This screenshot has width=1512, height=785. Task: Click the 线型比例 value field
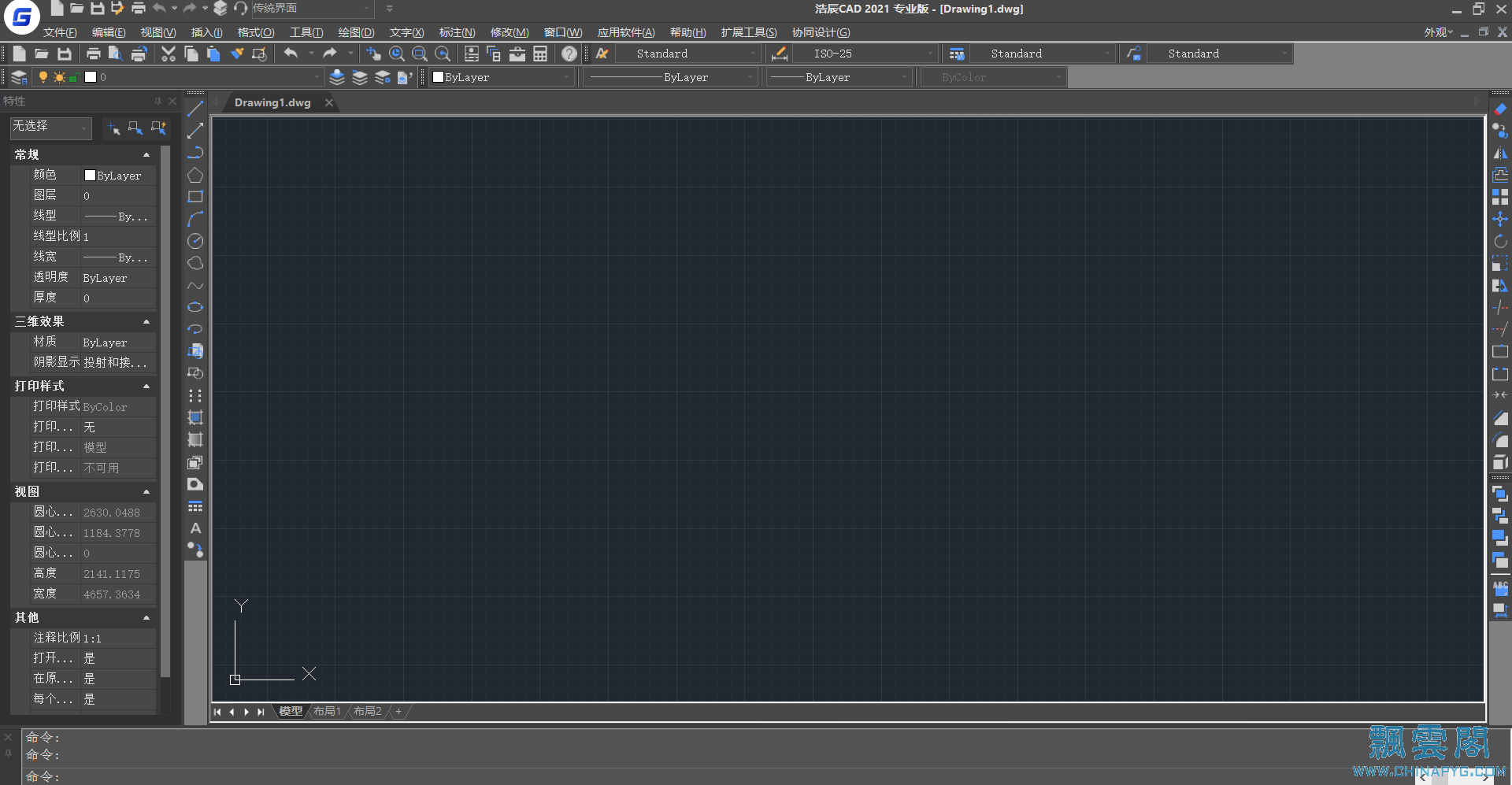pos(118,236)
